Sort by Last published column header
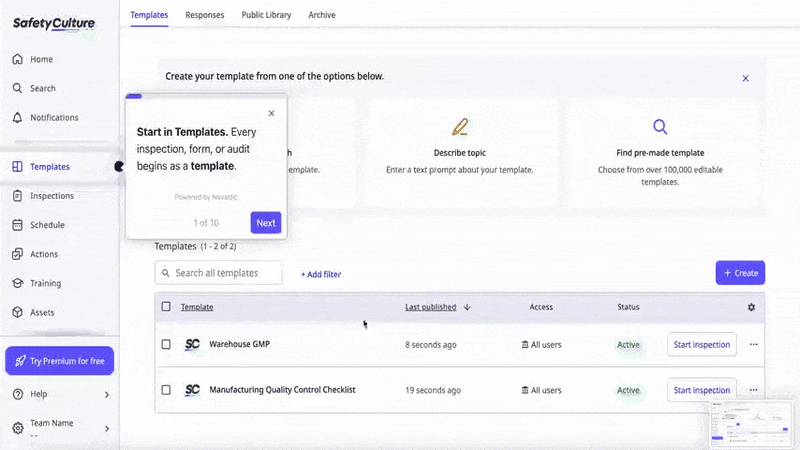 click(x=431, y=307)
